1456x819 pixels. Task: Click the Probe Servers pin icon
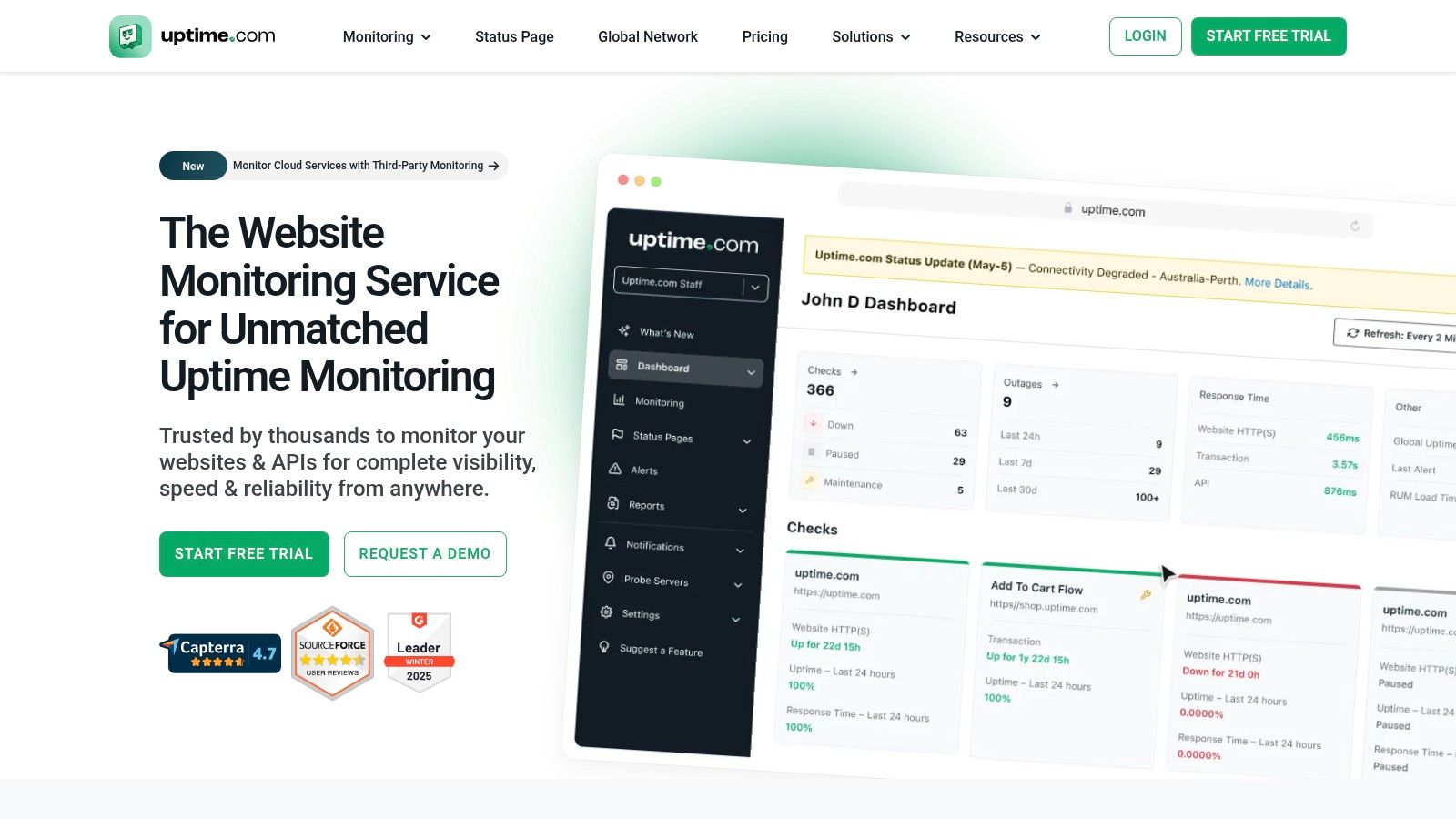pos(610,578)
